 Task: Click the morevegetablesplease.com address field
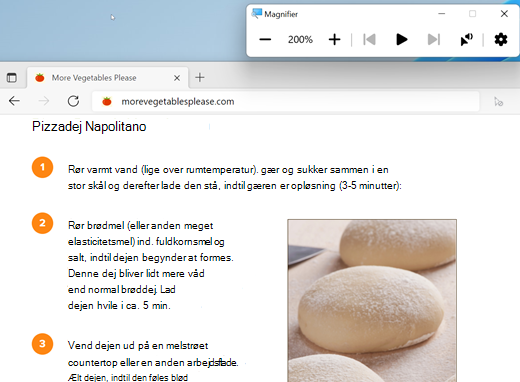click(x=286, y=101)
